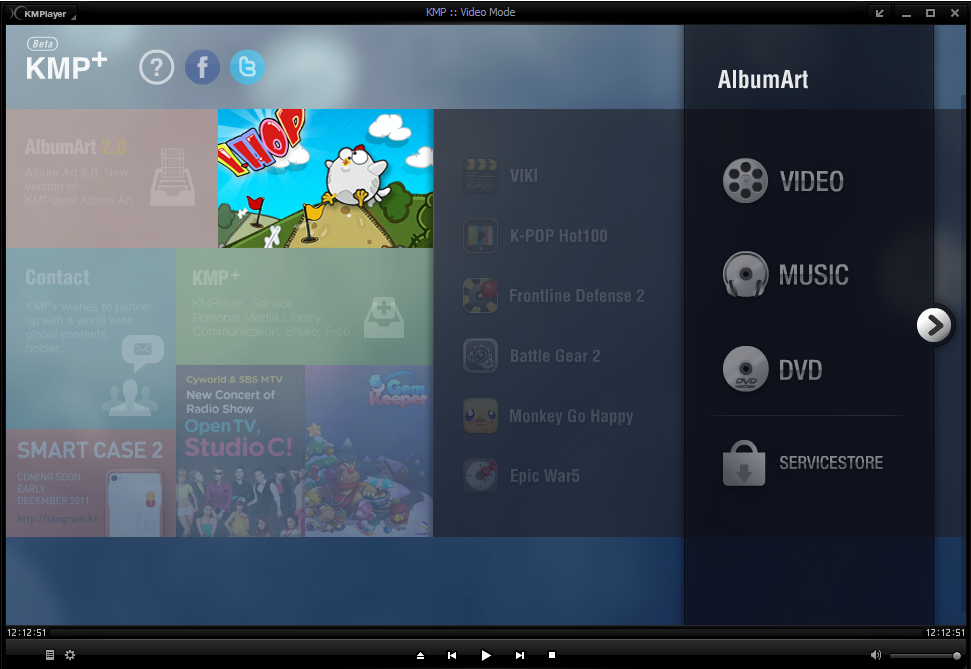Click the Monkey Go Happy game icon
The height and width of the screenshot is (669, 971).
coord(481,416)
